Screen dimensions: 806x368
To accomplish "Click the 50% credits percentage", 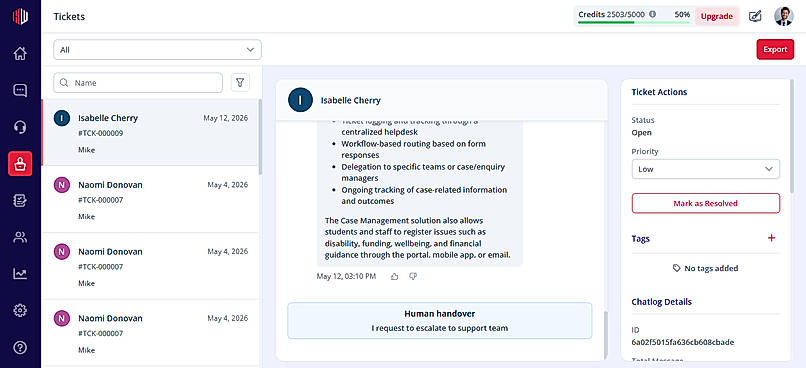I will tap(682, 14).
